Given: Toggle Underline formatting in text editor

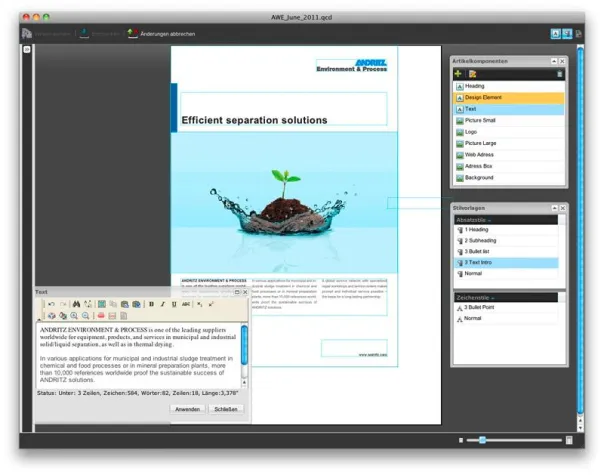Looking at the screenshot, I should coord(173,303).
